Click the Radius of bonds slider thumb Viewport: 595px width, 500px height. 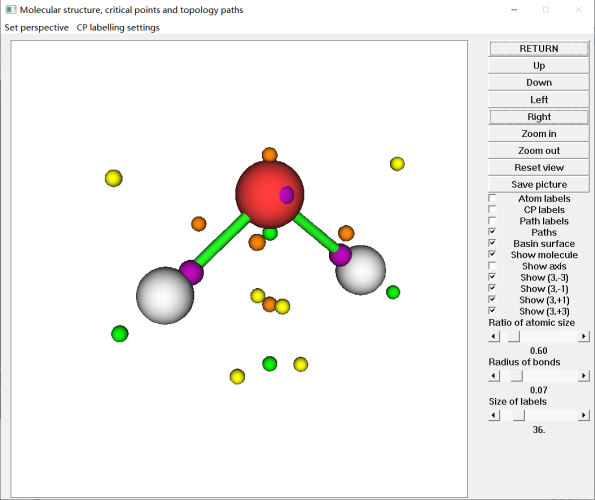(516, 376)
